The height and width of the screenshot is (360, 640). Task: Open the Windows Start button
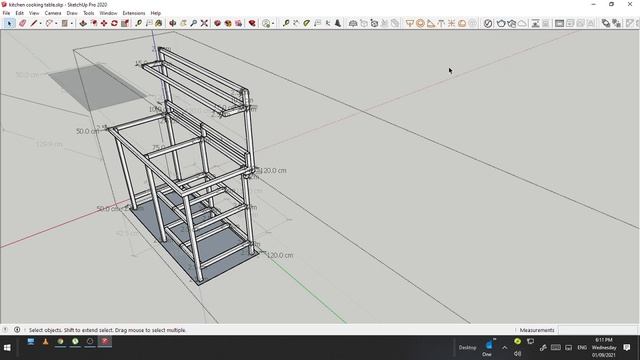click(x=7, y=348)
